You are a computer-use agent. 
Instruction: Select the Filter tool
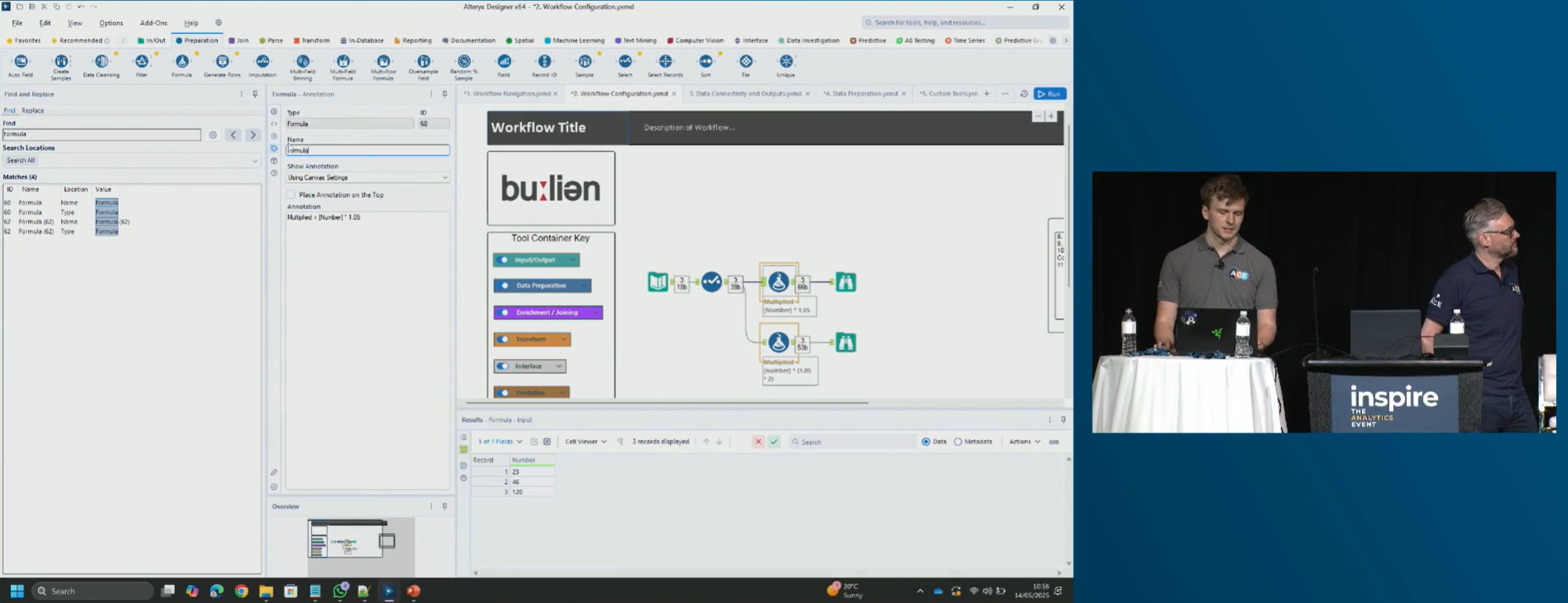tap(142, 65)
